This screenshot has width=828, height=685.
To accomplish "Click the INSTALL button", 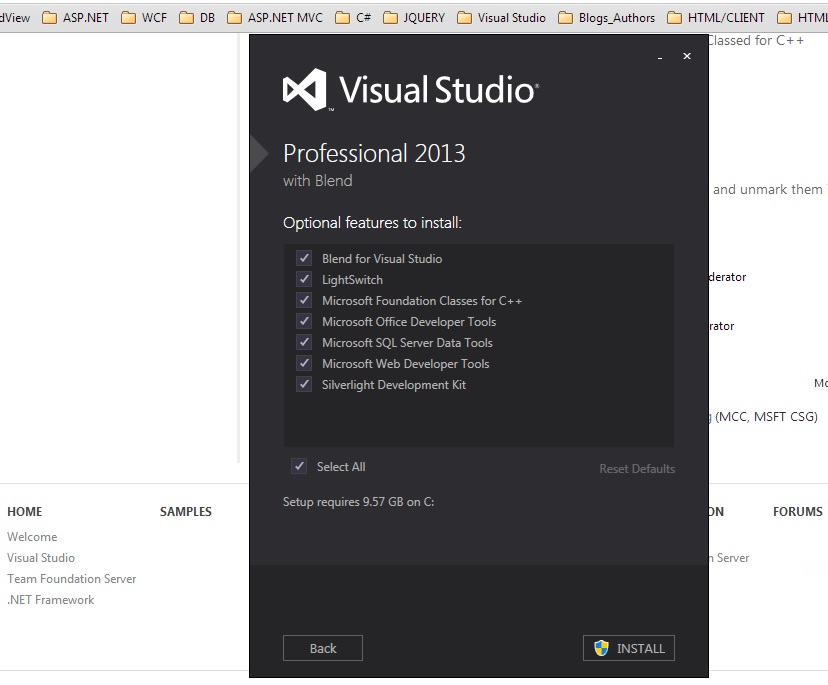I will [x=628, y=648].
